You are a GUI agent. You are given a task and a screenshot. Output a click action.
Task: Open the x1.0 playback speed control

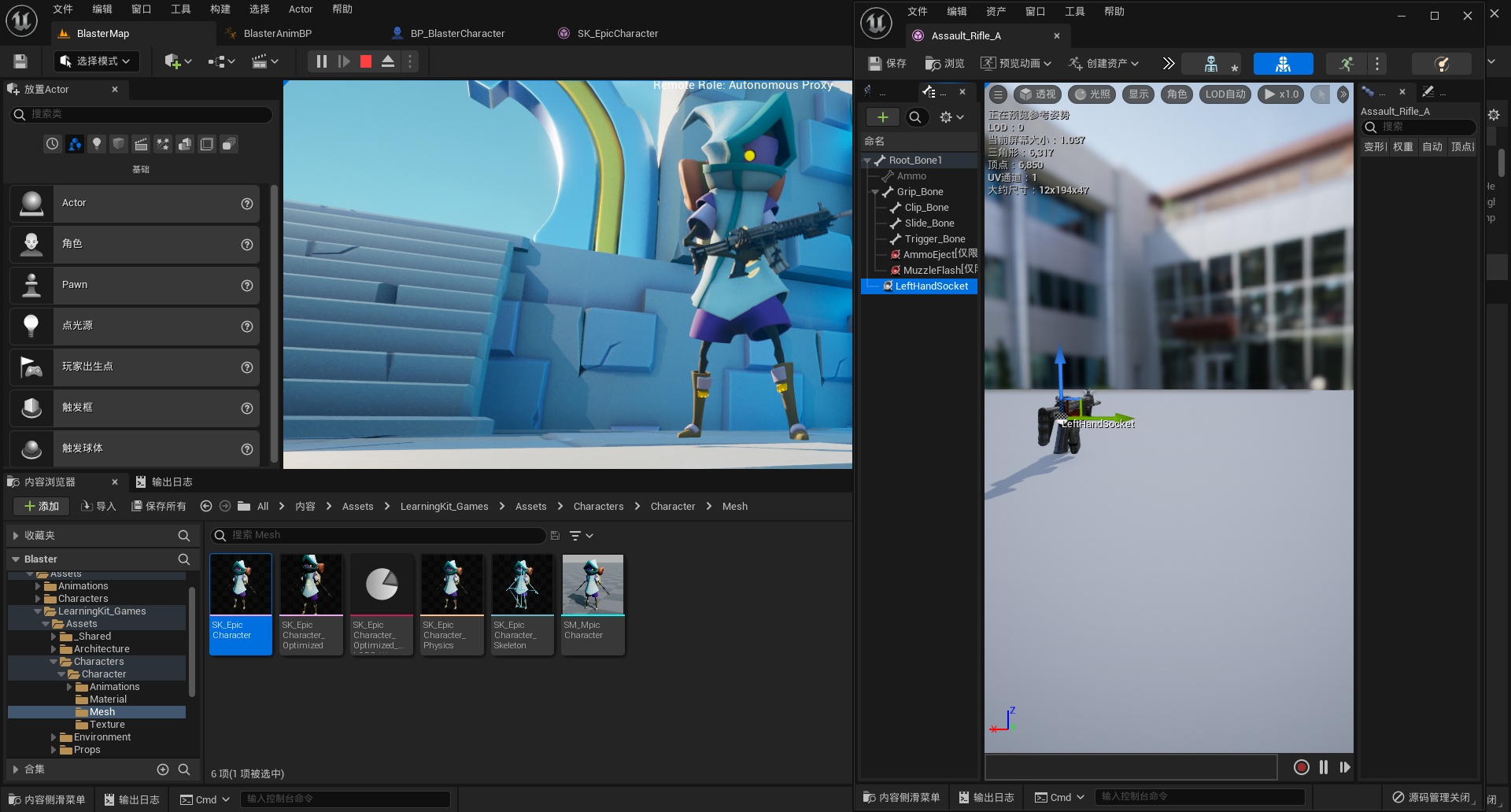(x=1281, y=94)
